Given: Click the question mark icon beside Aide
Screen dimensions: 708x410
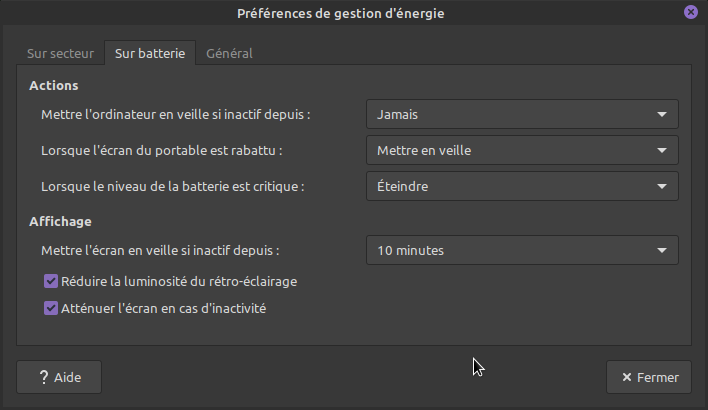Looking at the screenshot, I should 44,377.
